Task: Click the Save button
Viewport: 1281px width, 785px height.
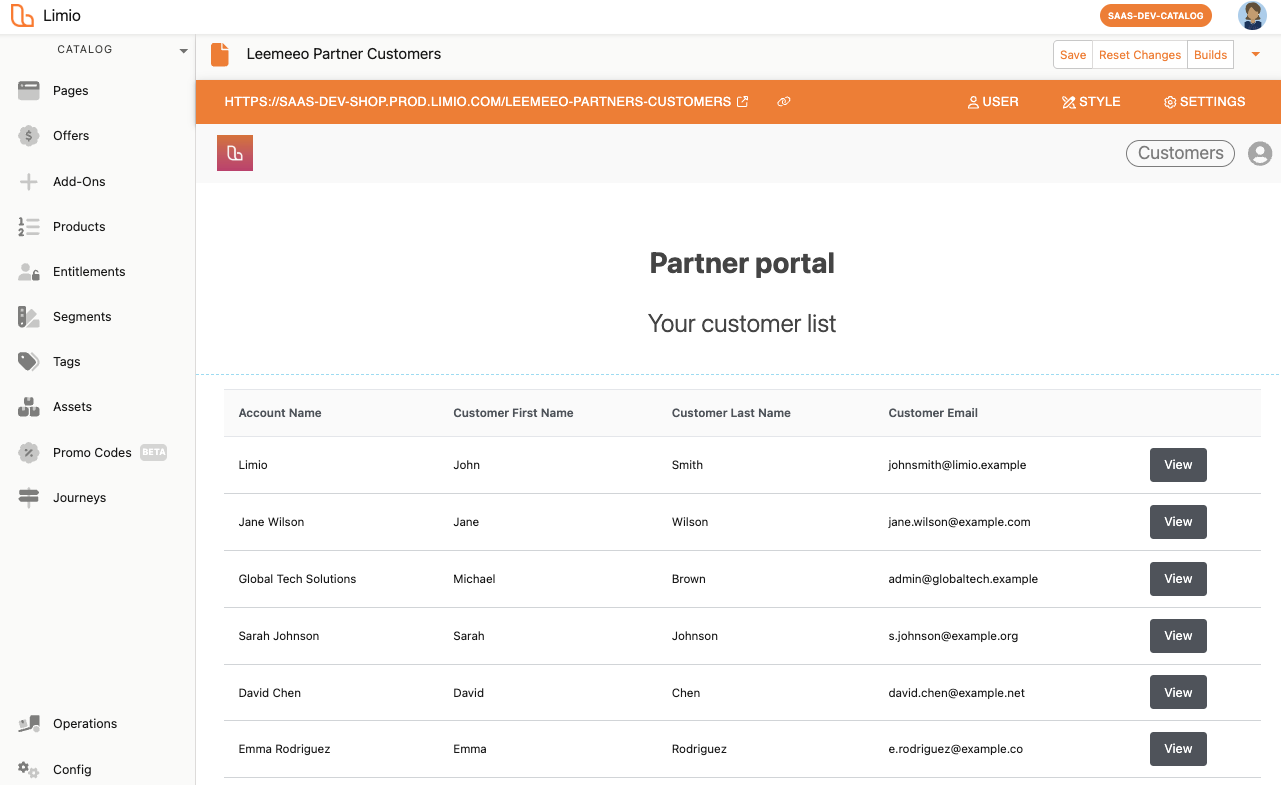Action: tap(1073, 55)
